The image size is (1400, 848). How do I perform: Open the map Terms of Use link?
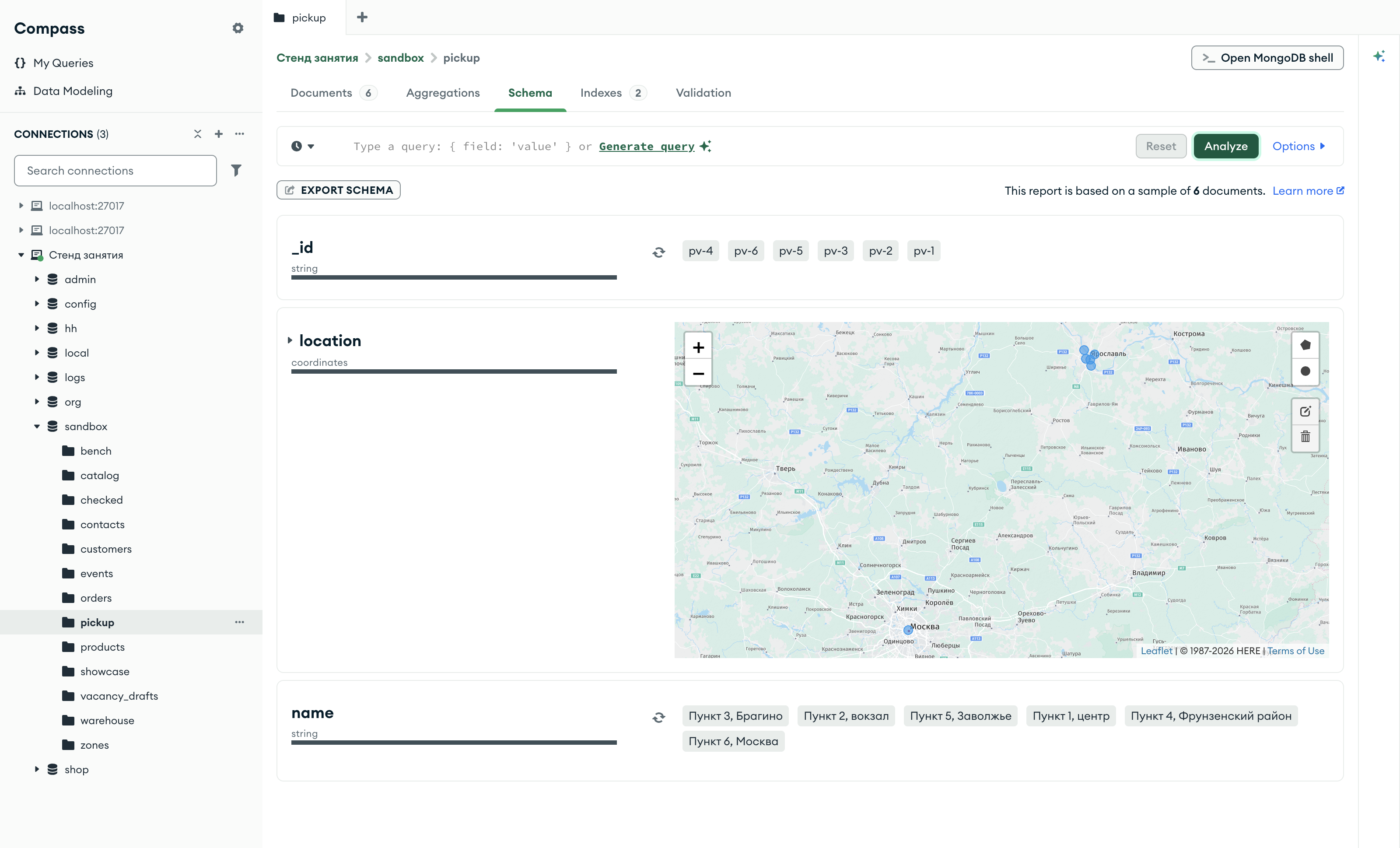[1295, 651]
